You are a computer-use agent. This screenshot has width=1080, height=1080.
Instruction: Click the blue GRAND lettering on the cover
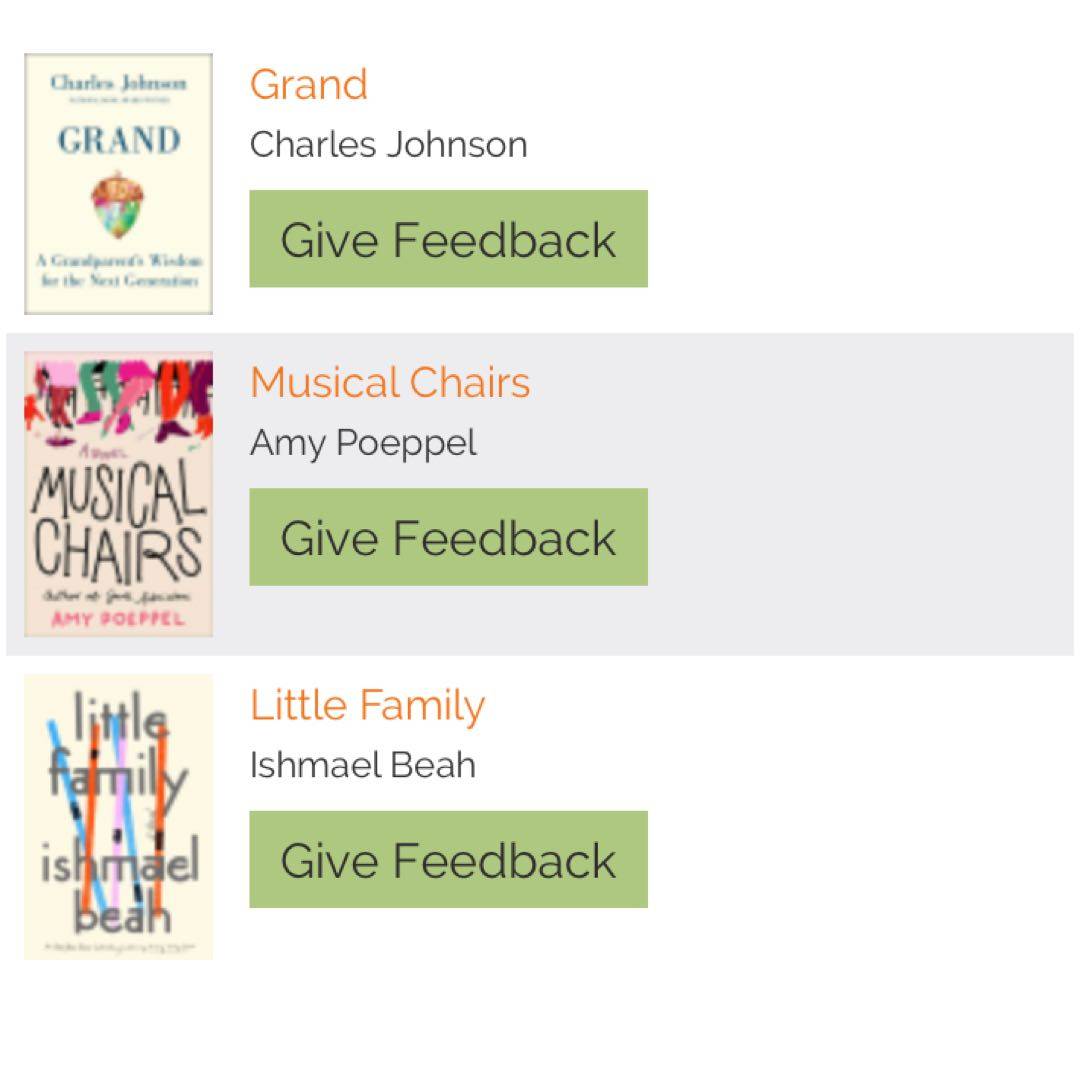118,140
